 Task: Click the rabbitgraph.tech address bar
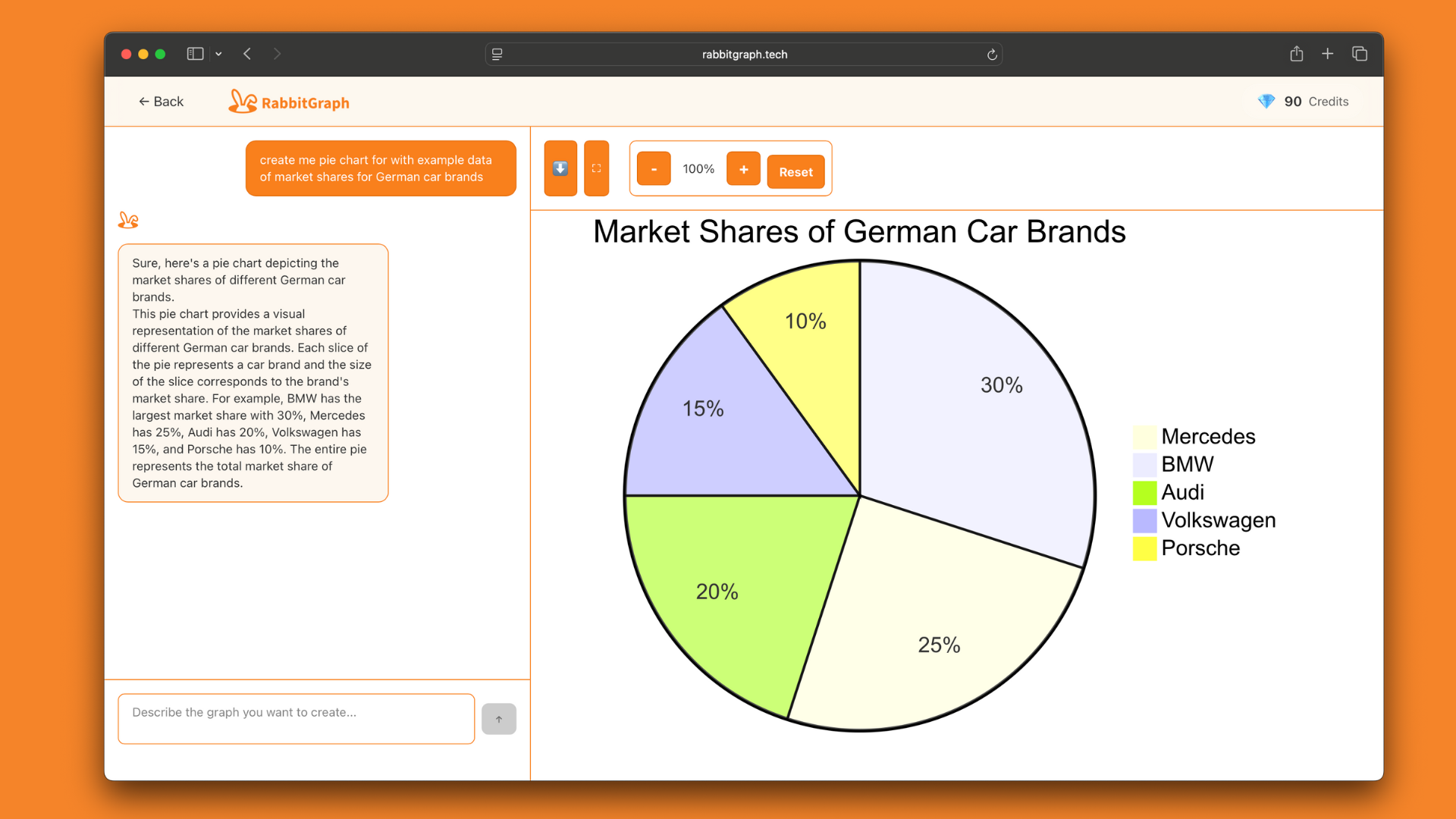click(744, 55)
